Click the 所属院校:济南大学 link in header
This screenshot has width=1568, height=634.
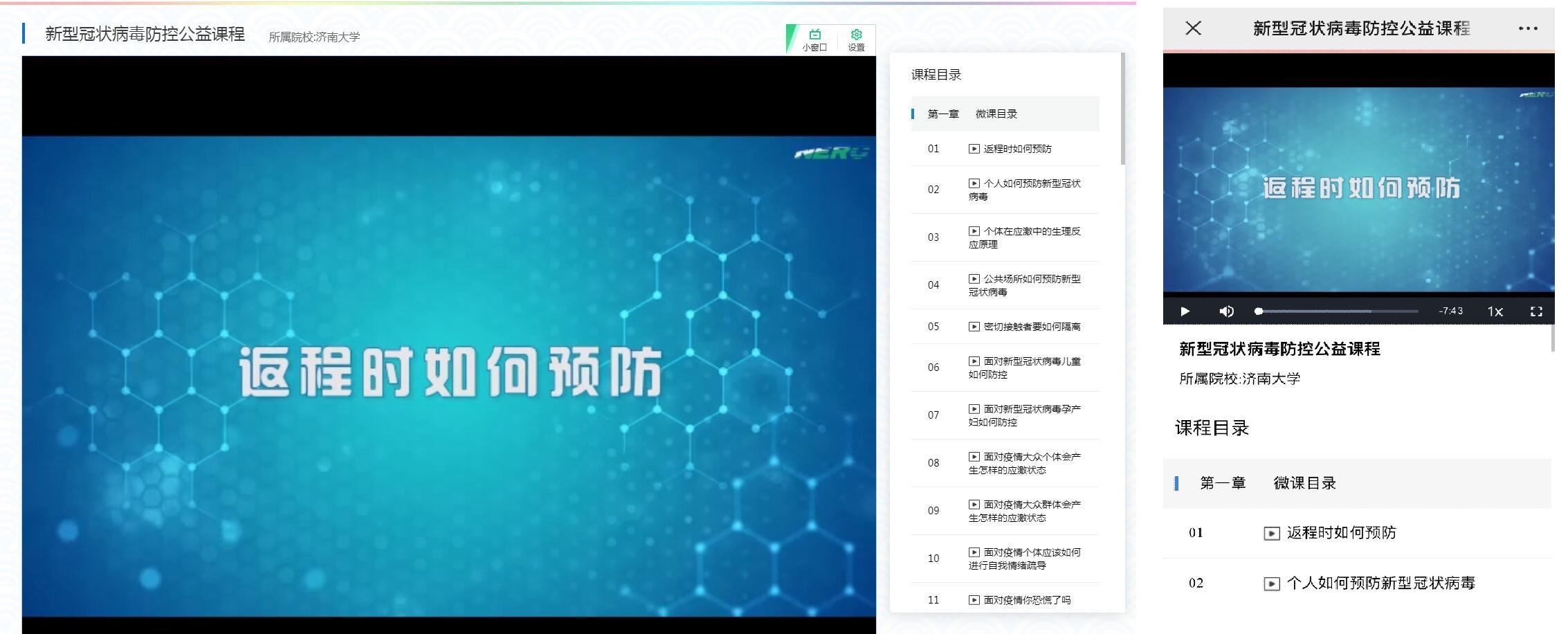(314, 37)
